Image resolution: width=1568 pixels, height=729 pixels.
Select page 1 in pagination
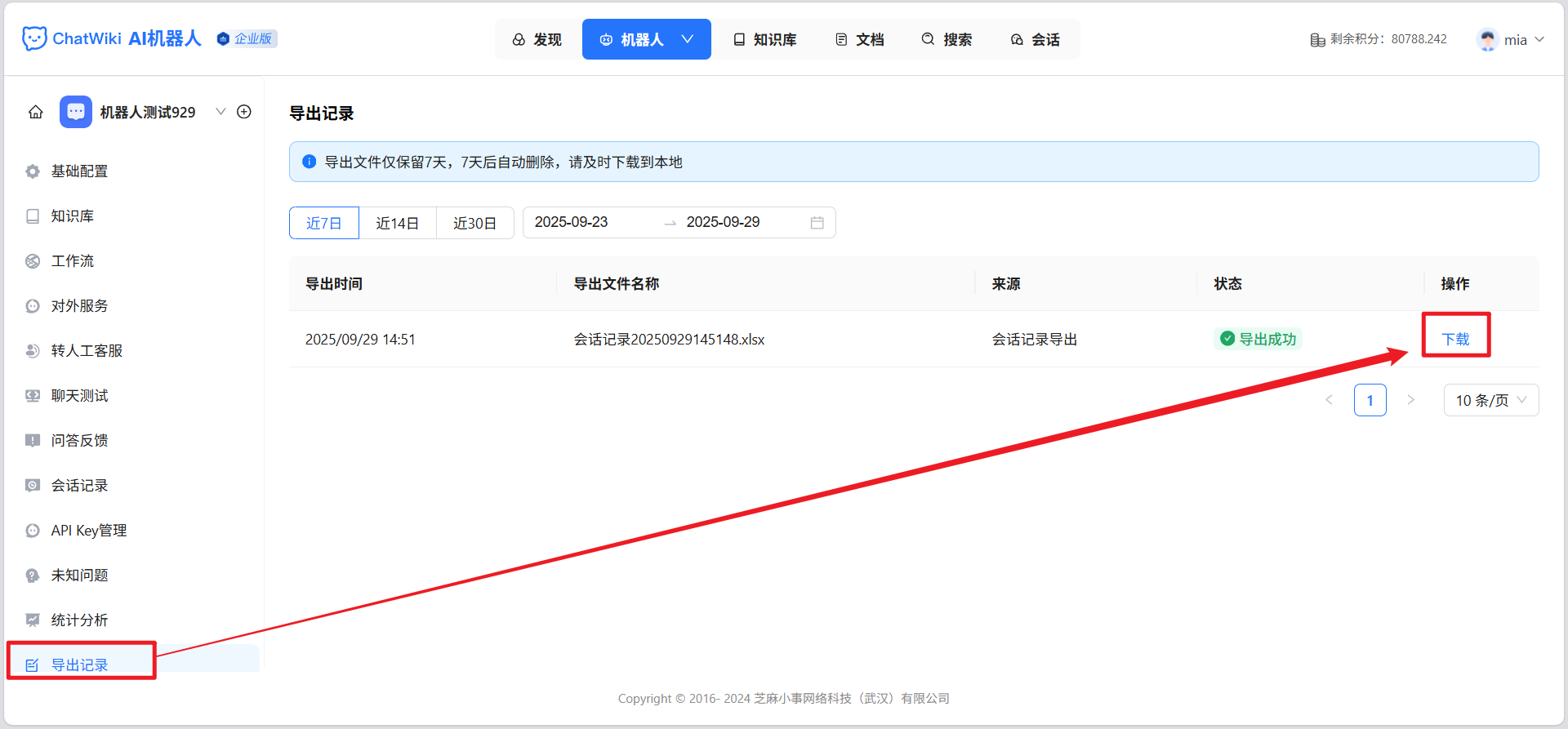[x=1370, y=400]
